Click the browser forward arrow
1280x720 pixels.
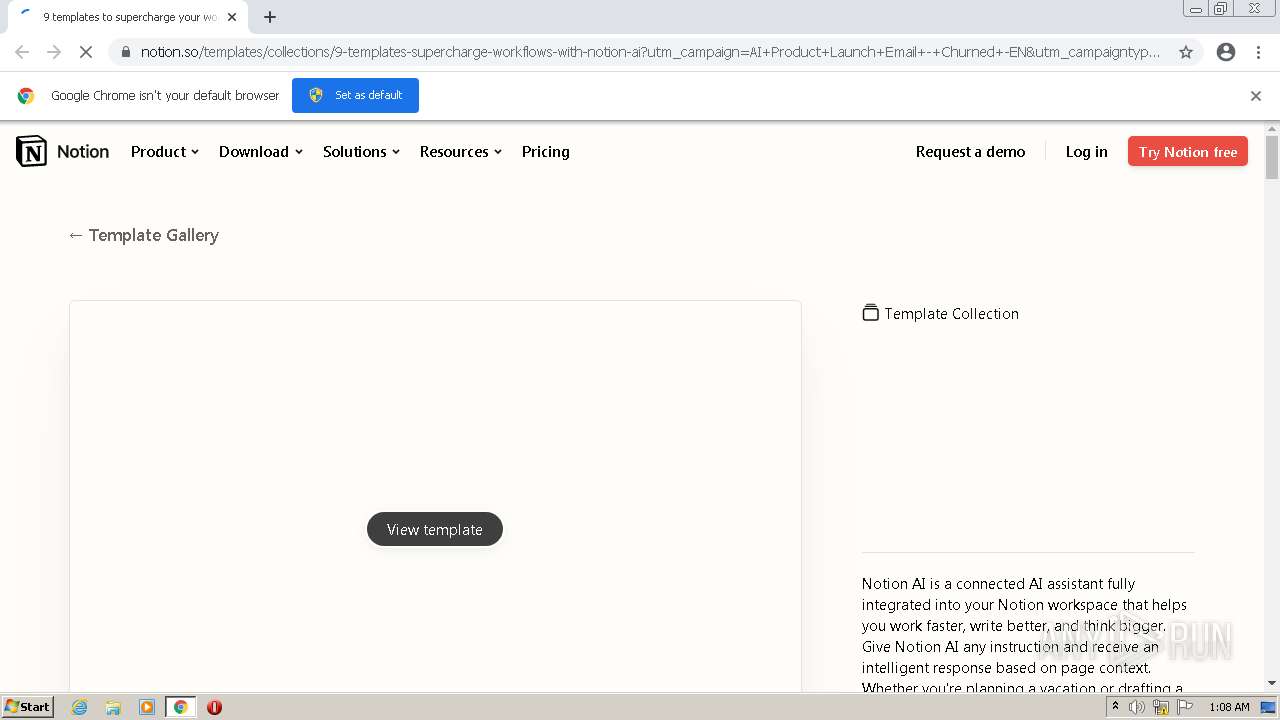click(54, 52)
